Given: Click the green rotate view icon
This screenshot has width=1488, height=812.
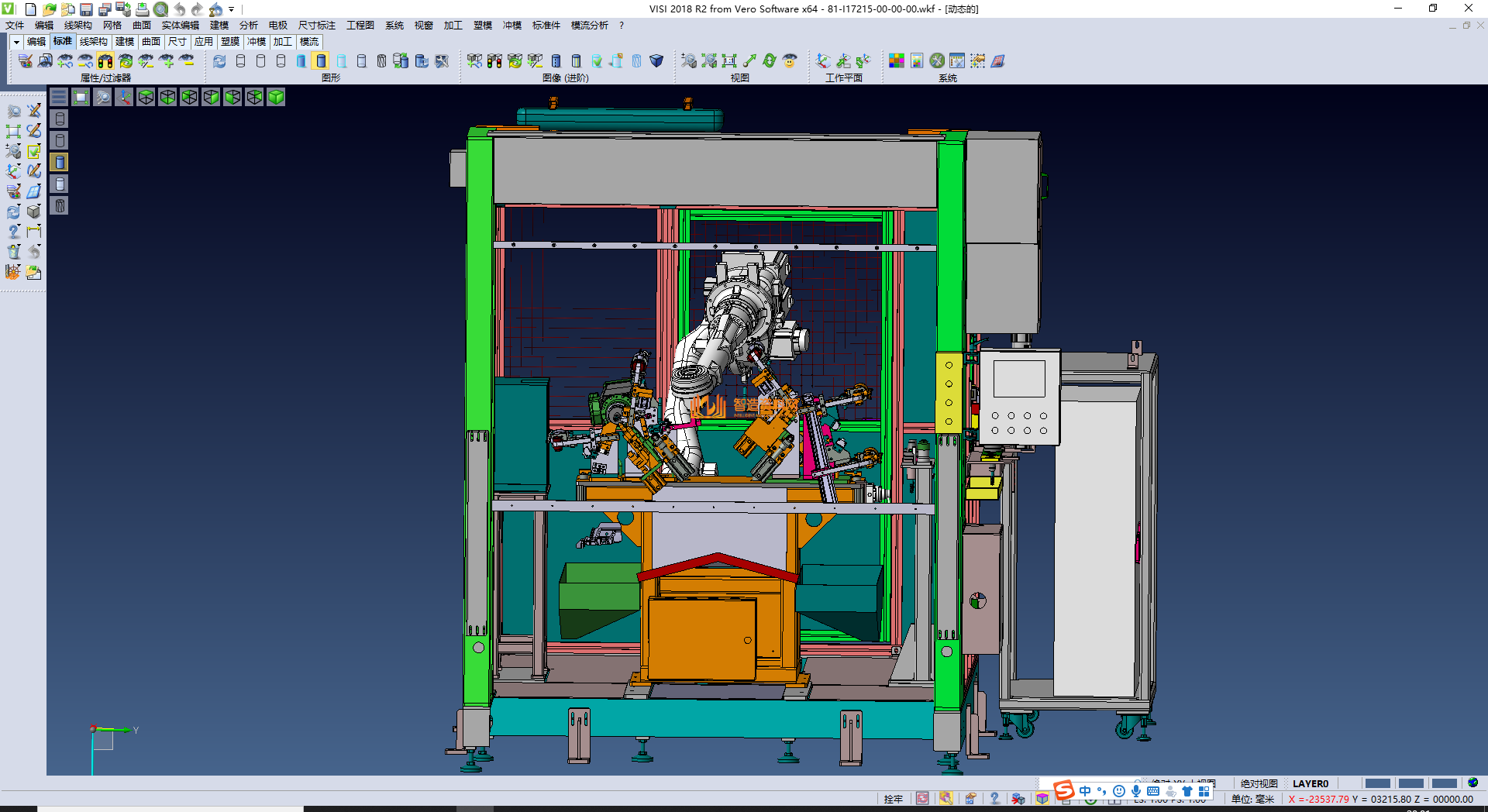Looking at the screenshot, I should click(x=770, y=60).
